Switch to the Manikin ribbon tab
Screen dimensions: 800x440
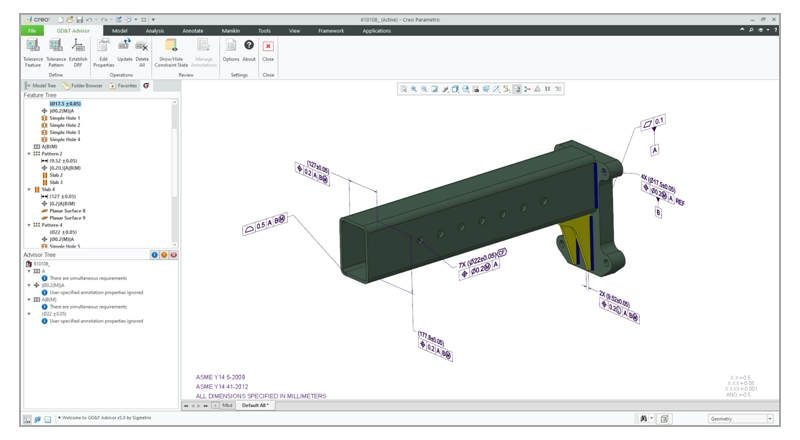point(231,31)
